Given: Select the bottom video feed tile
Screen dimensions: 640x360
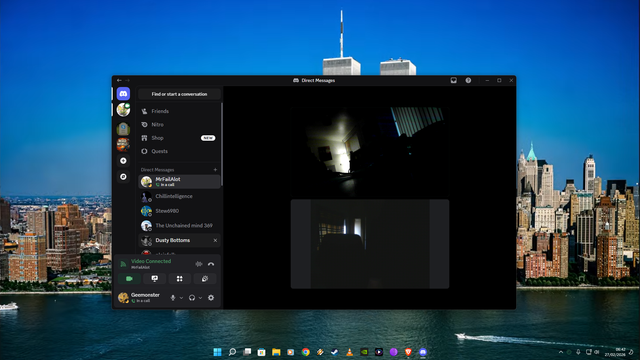Looking at the screenshot, I should [370, 244].
